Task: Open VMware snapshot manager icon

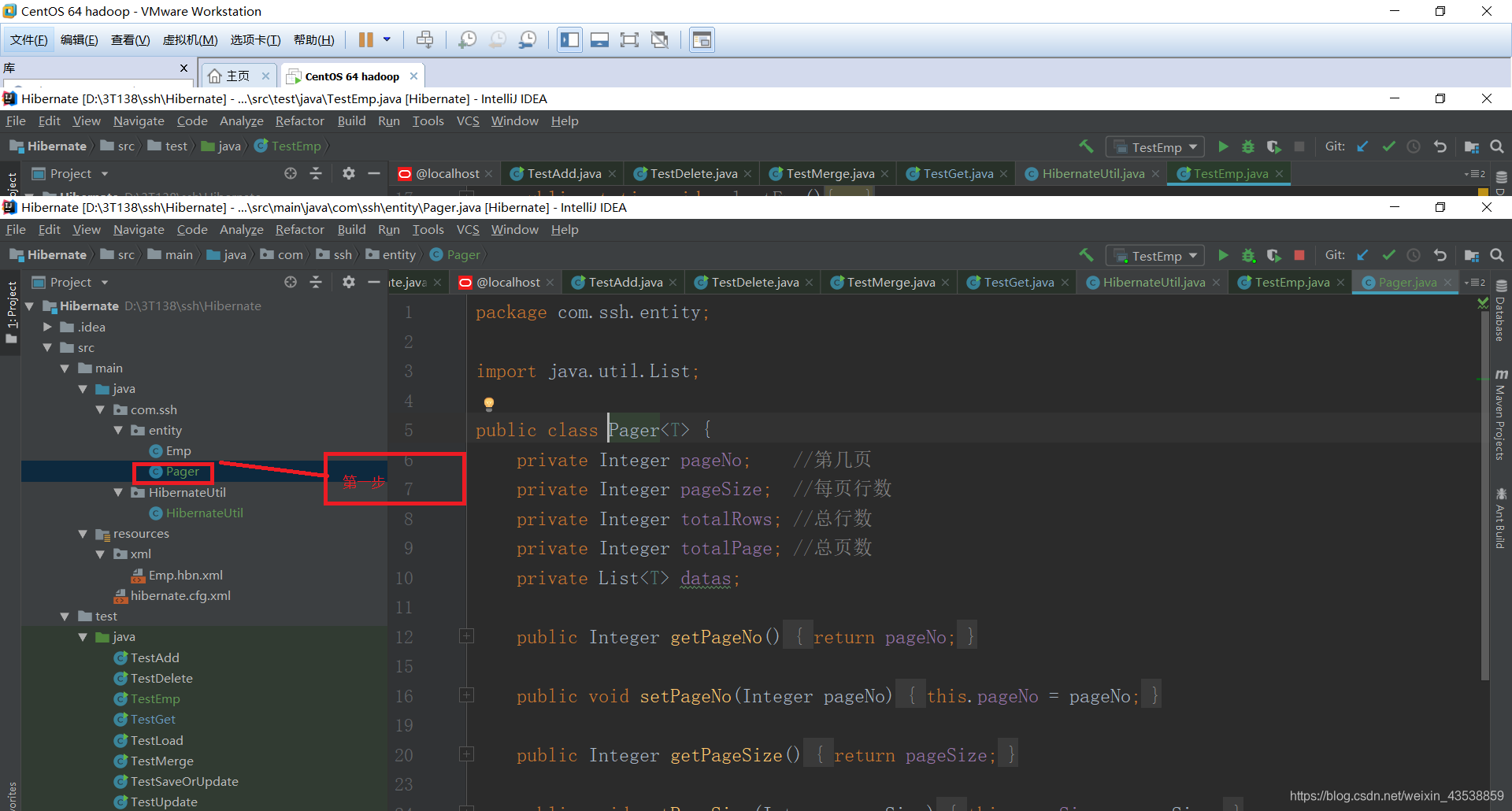Action: [528, 39]
